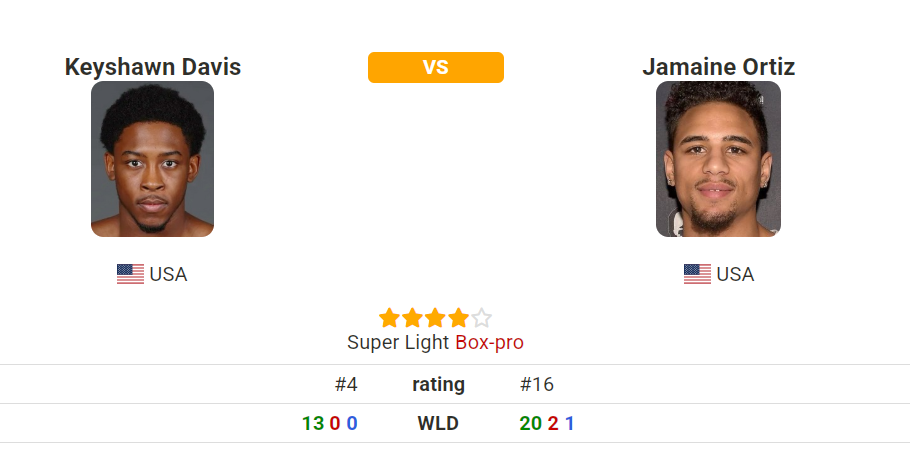Click Jamaine Ortiz portrait photo
The image size is (910, 455).
click(718, 159)
